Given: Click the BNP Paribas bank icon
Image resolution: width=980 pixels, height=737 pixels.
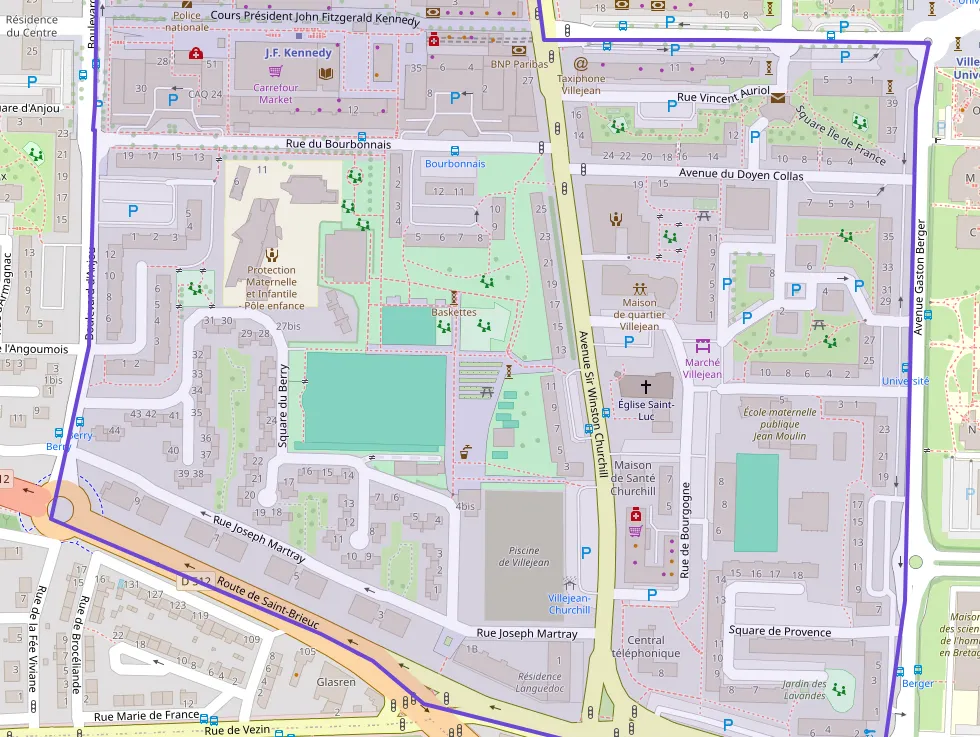Looking at the screenshot, I should click(x=518, y=49).
